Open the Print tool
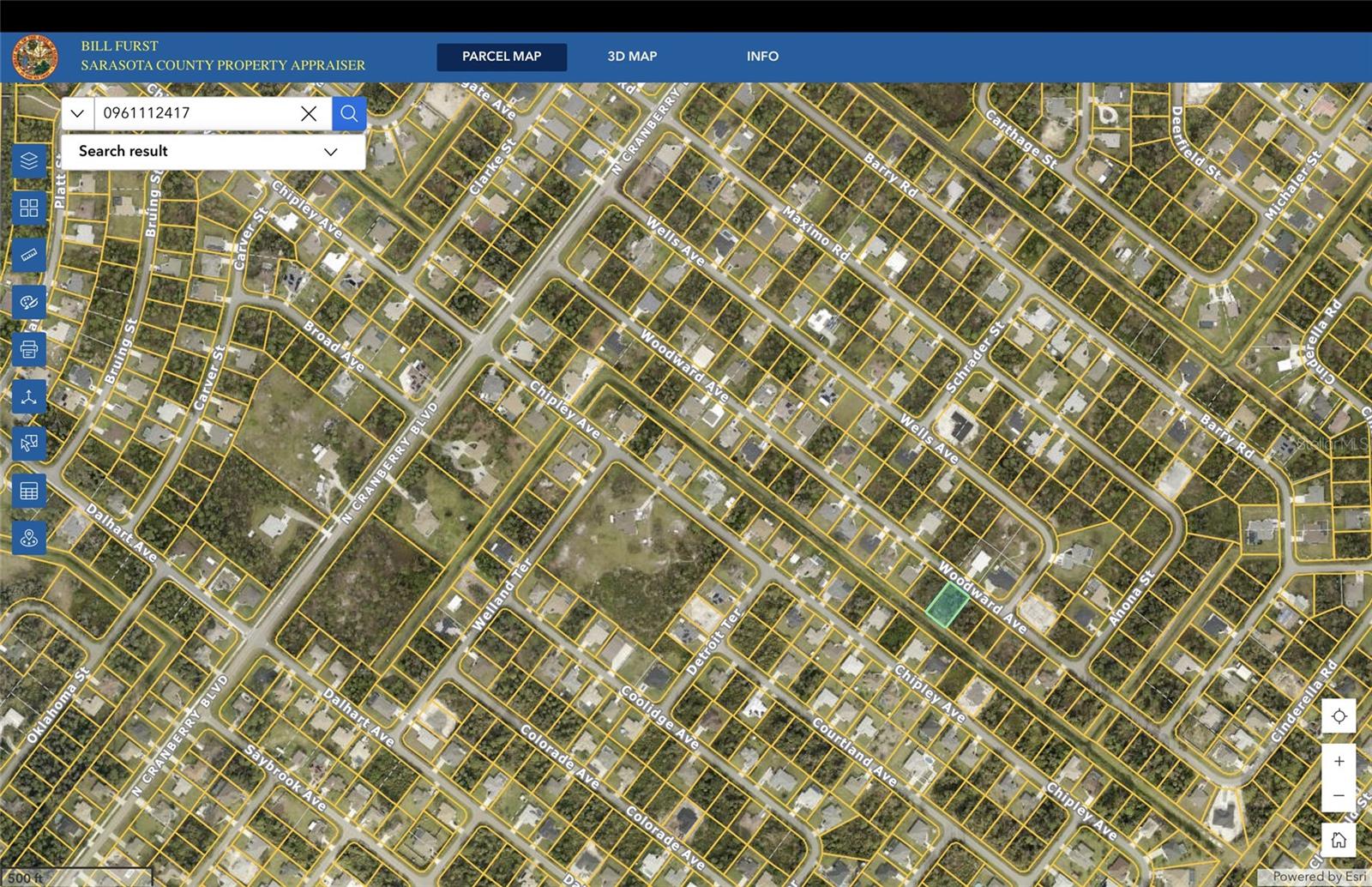 [29, 349]
